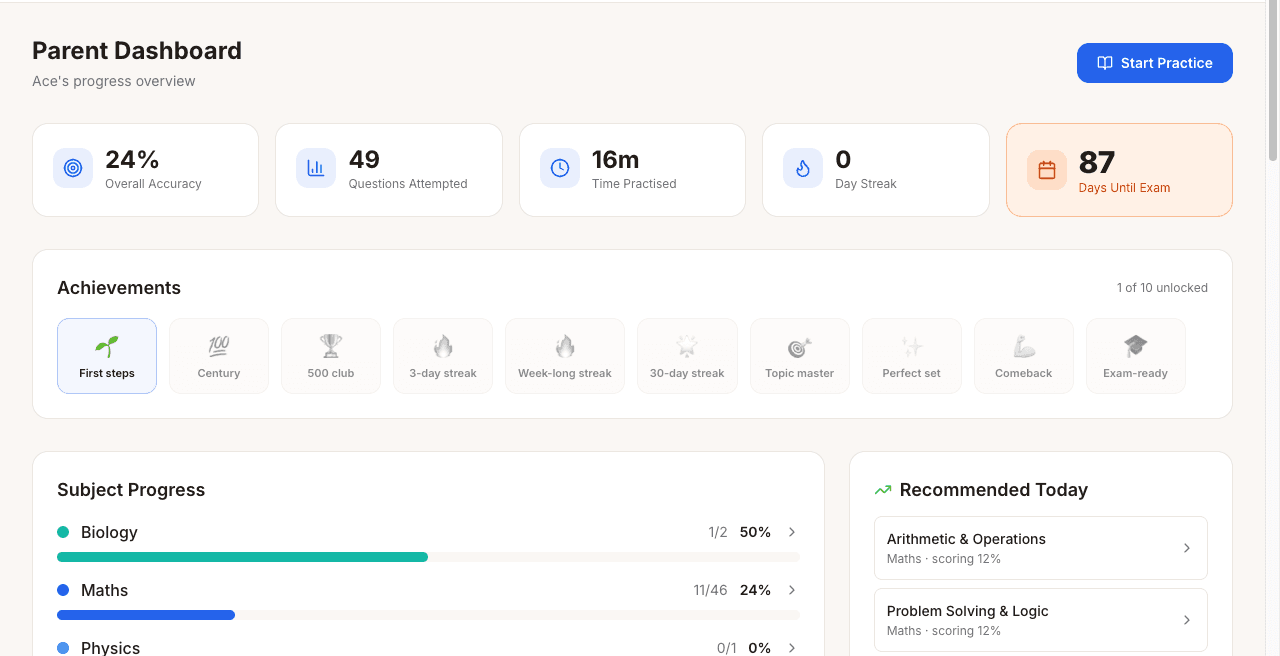Screen dimensions: 1280x656
Task: Expand the Physics subject row chevron
Action: coord(792,648)
